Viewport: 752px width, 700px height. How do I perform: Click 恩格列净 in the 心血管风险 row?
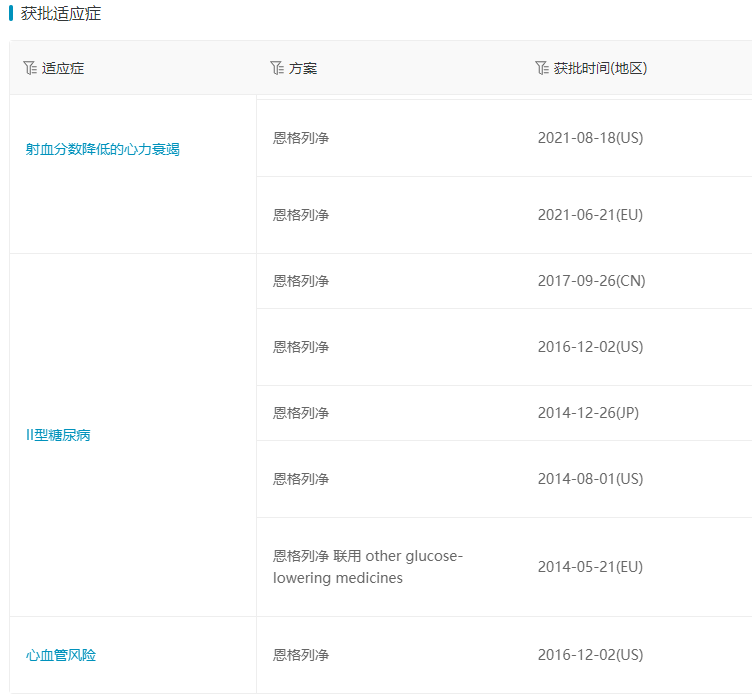(x=301, y=655)
